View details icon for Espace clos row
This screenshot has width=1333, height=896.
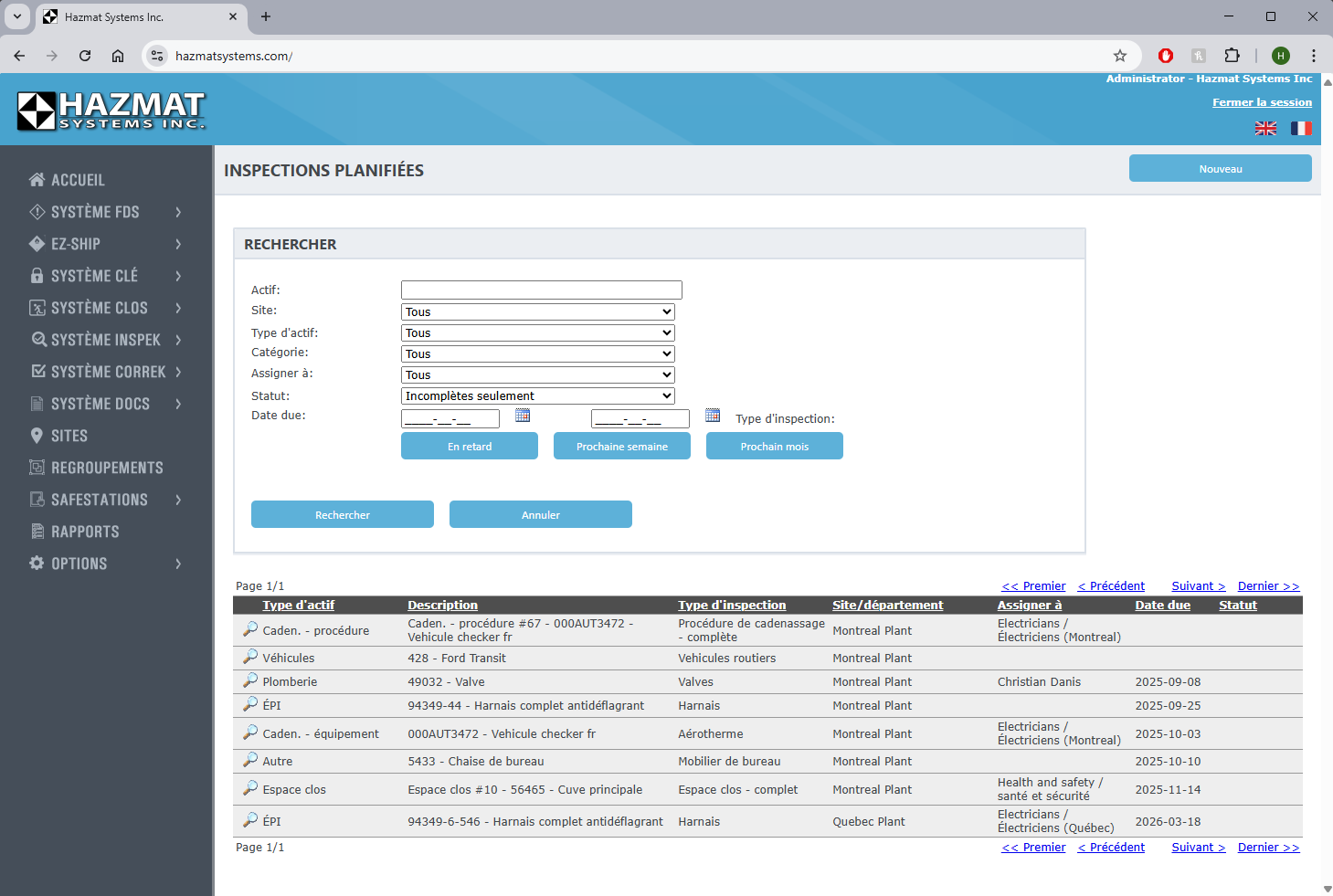[250, 788]
